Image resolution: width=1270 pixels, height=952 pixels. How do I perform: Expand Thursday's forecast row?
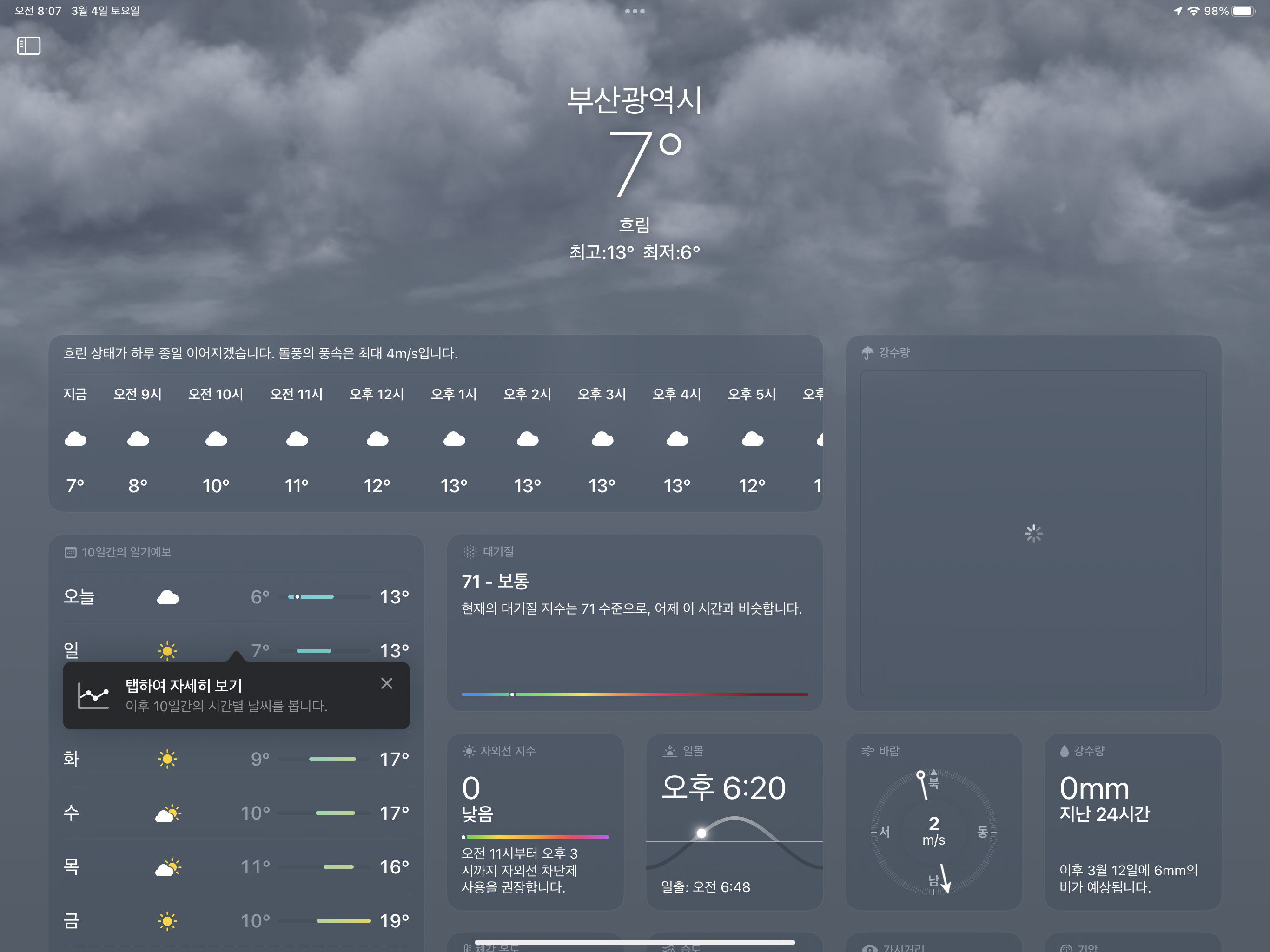(x=235, y=867)
